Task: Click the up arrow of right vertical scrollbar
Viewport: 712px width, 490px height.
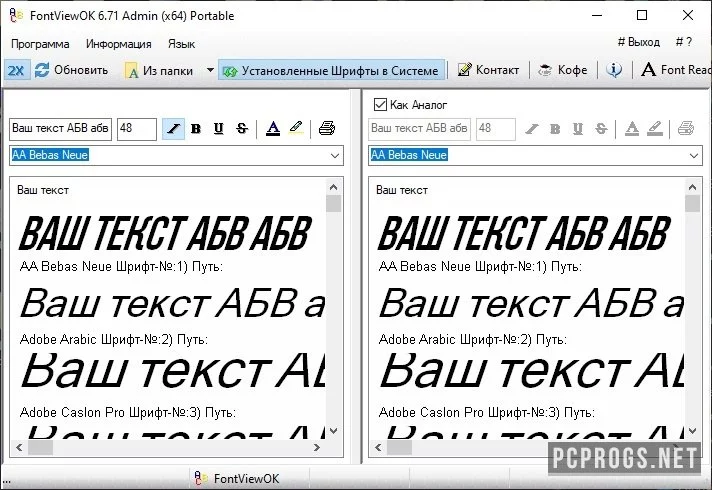Action: (692, 187)
